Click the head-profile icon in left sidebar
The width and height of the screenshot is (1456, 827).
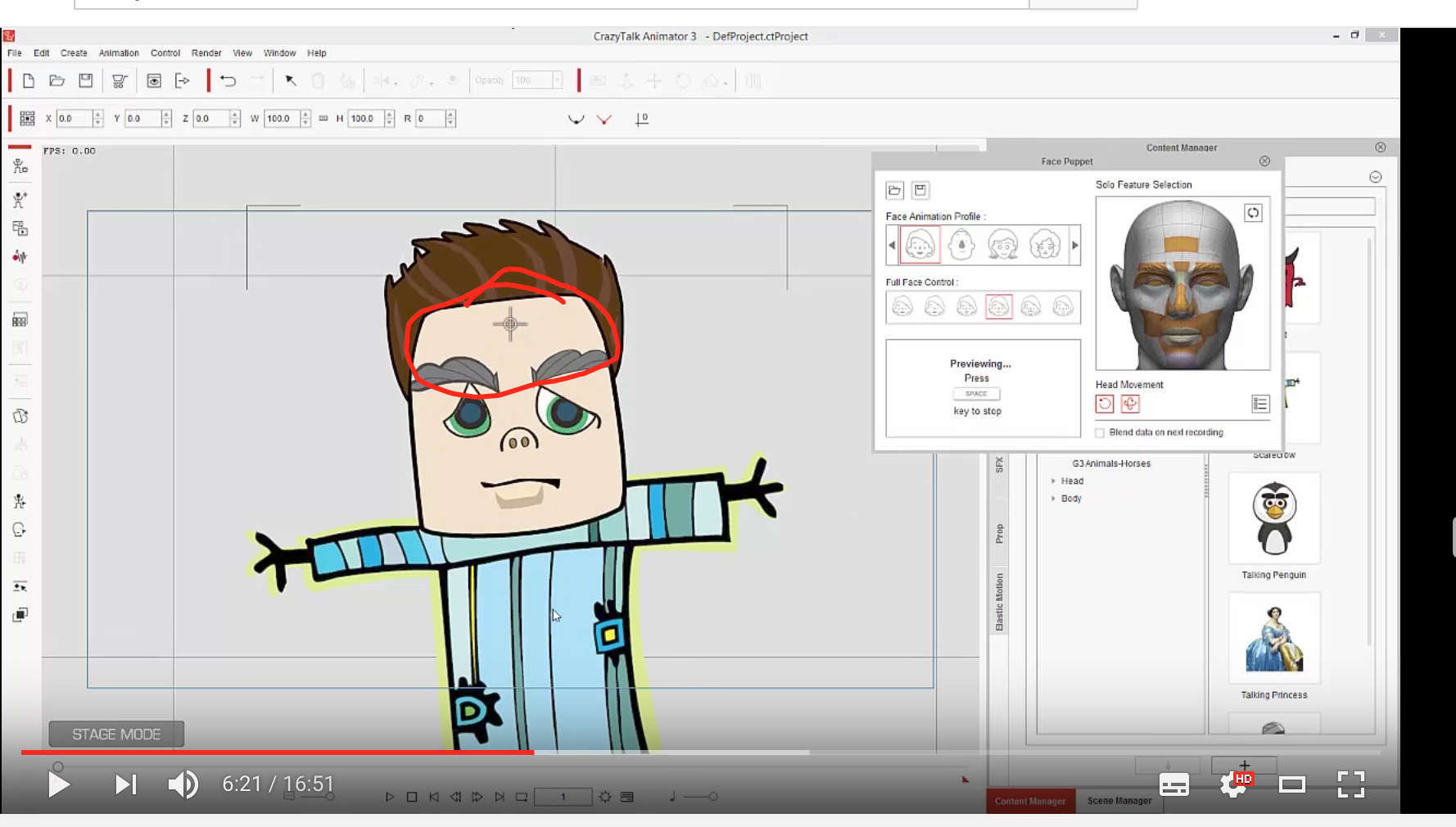point(20,530)
